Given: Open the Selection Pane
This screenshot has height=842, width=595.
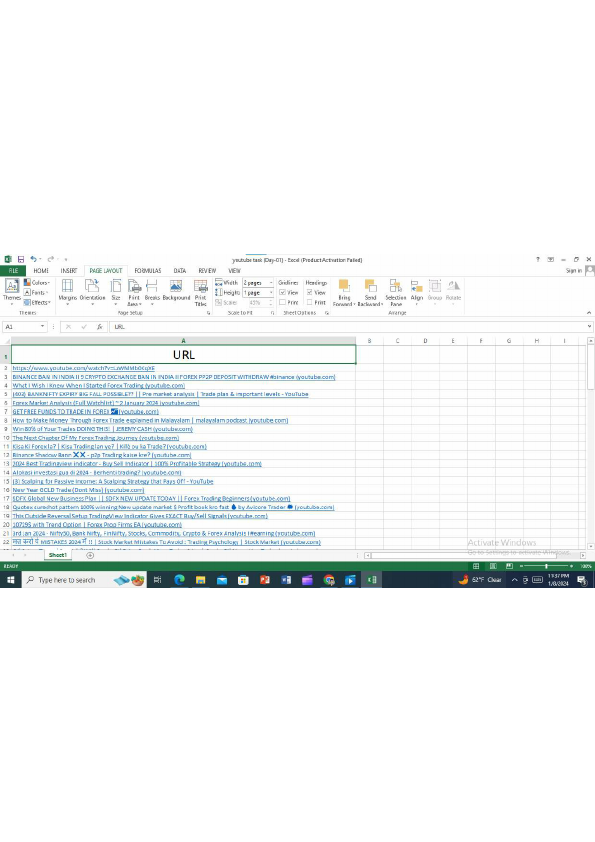Looking at the screenshot, I should (x=396, y=292).
